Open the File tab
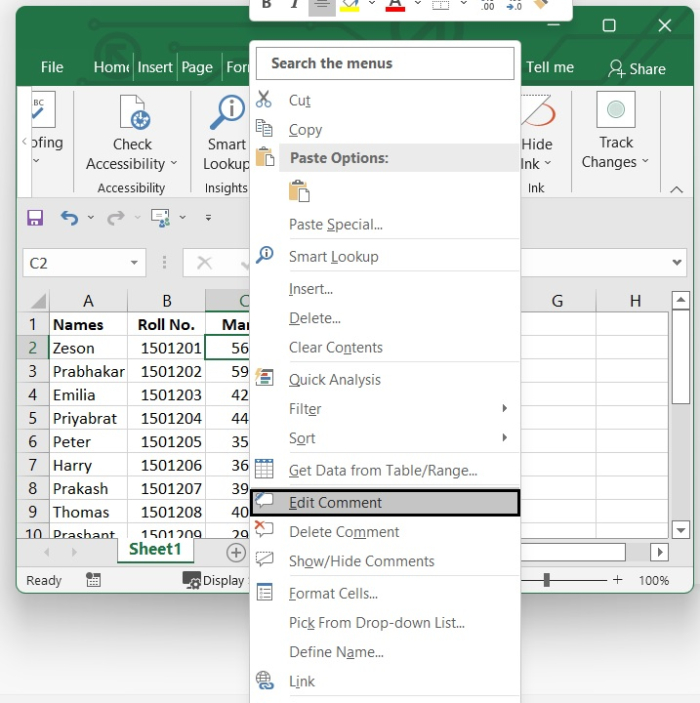This screenshot has width=700, height=703. tap(52, 67)
